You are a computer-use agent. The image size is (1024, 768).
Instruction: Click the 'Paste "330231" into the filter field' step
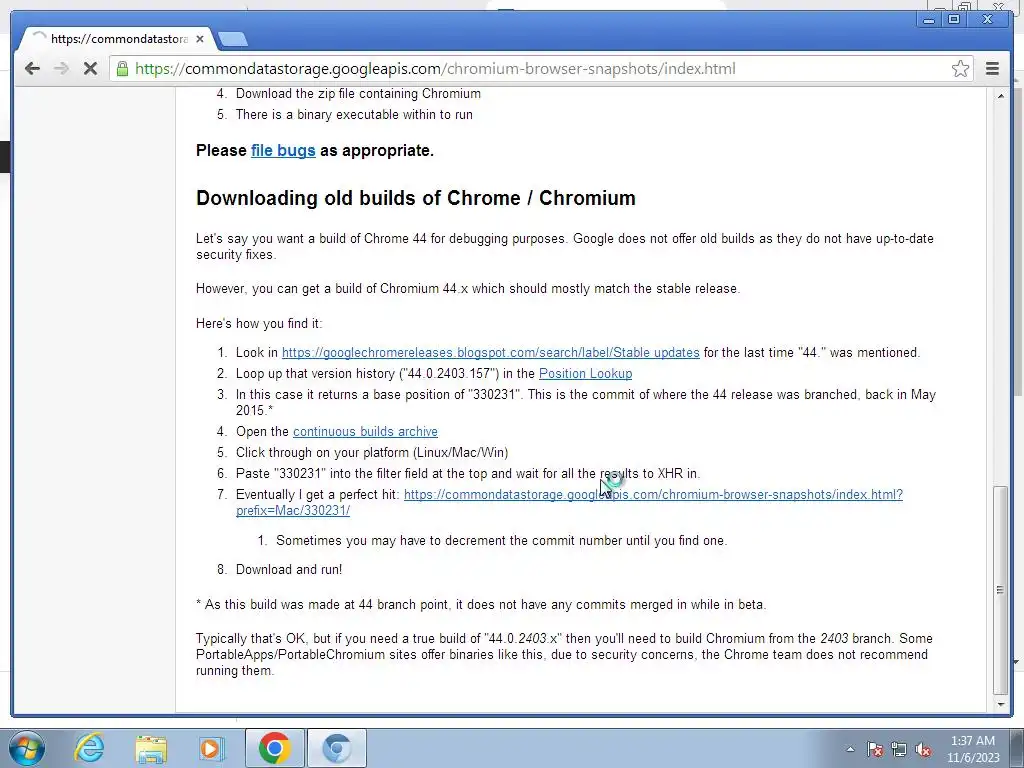coord(468,473)
